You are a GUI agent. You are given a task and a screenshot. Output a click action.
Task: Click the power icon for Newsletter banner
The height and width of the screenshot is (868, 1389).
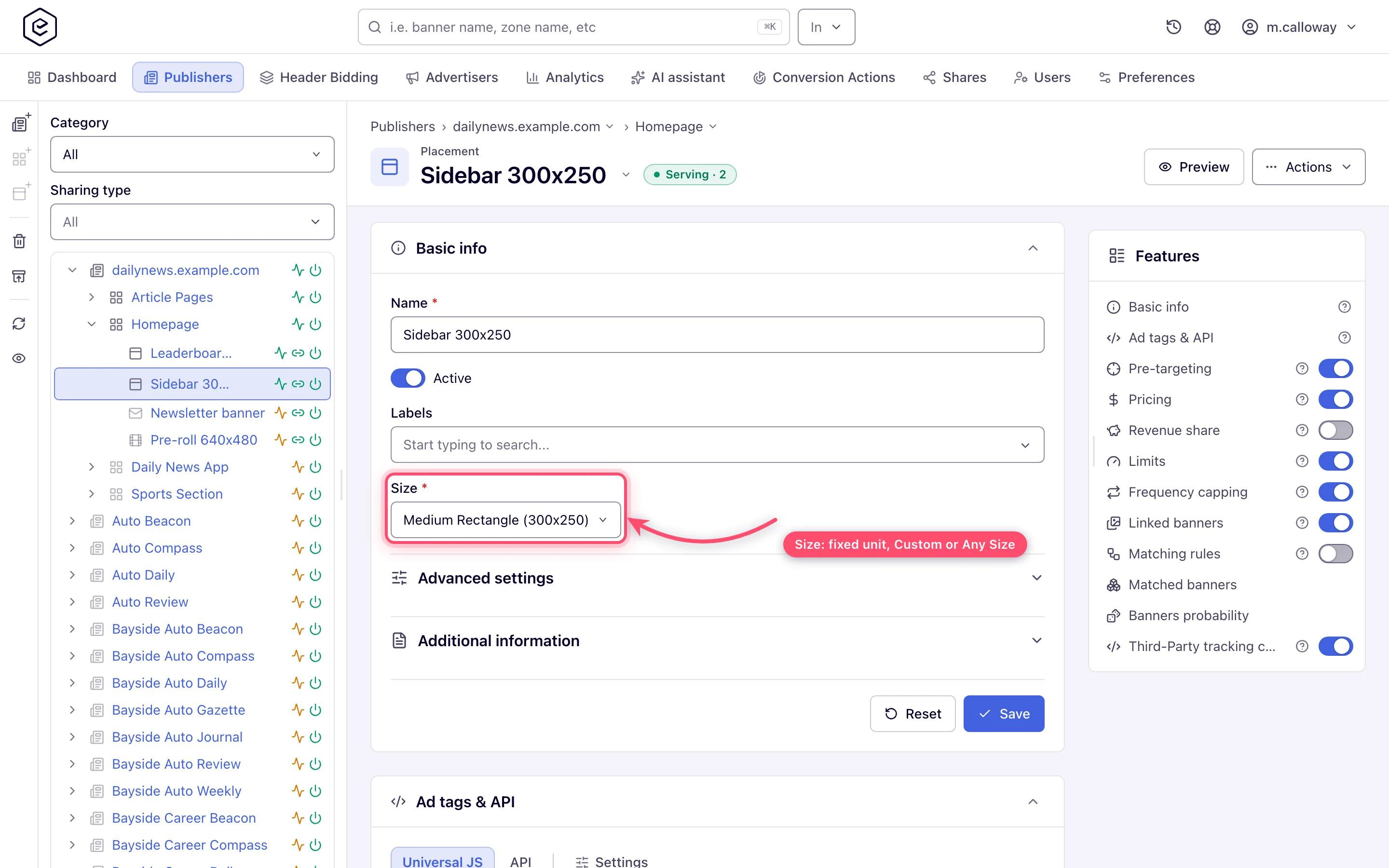(x=316, y=413)
